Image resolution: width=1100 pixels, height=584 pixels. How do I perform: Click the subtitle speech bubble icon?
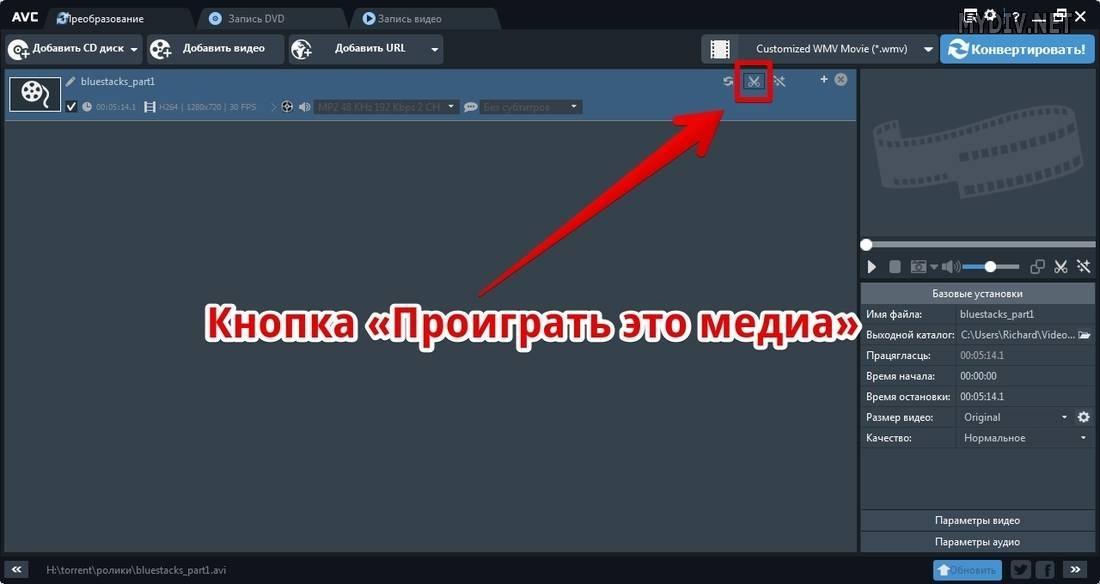[471, 107]
